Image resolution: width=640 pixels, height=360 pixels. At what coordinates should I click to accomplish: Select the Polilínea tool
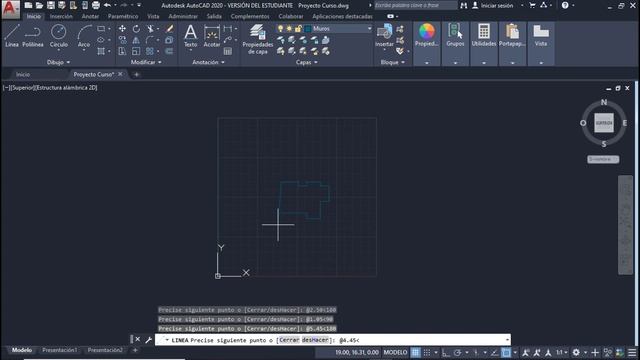click(x=33, y=36)
